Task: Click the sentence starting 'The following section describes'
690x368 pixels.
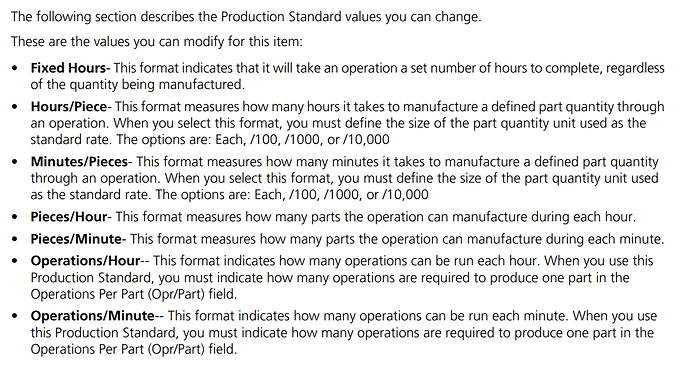Action: click(246, 17)
